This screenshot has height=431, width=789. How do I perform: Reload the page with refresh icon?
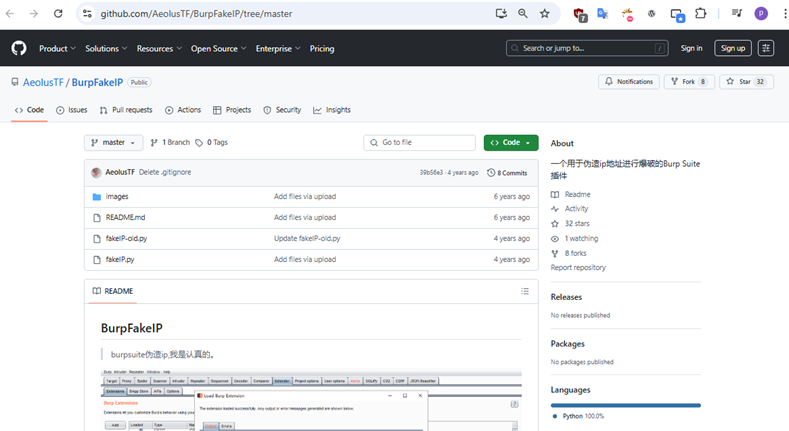point(58,14)
